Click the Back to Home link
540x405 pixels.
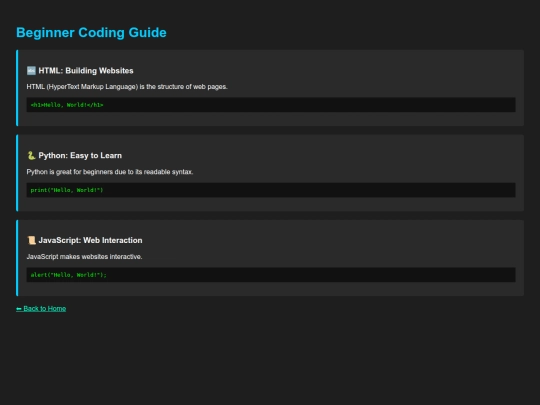(41, 309)
